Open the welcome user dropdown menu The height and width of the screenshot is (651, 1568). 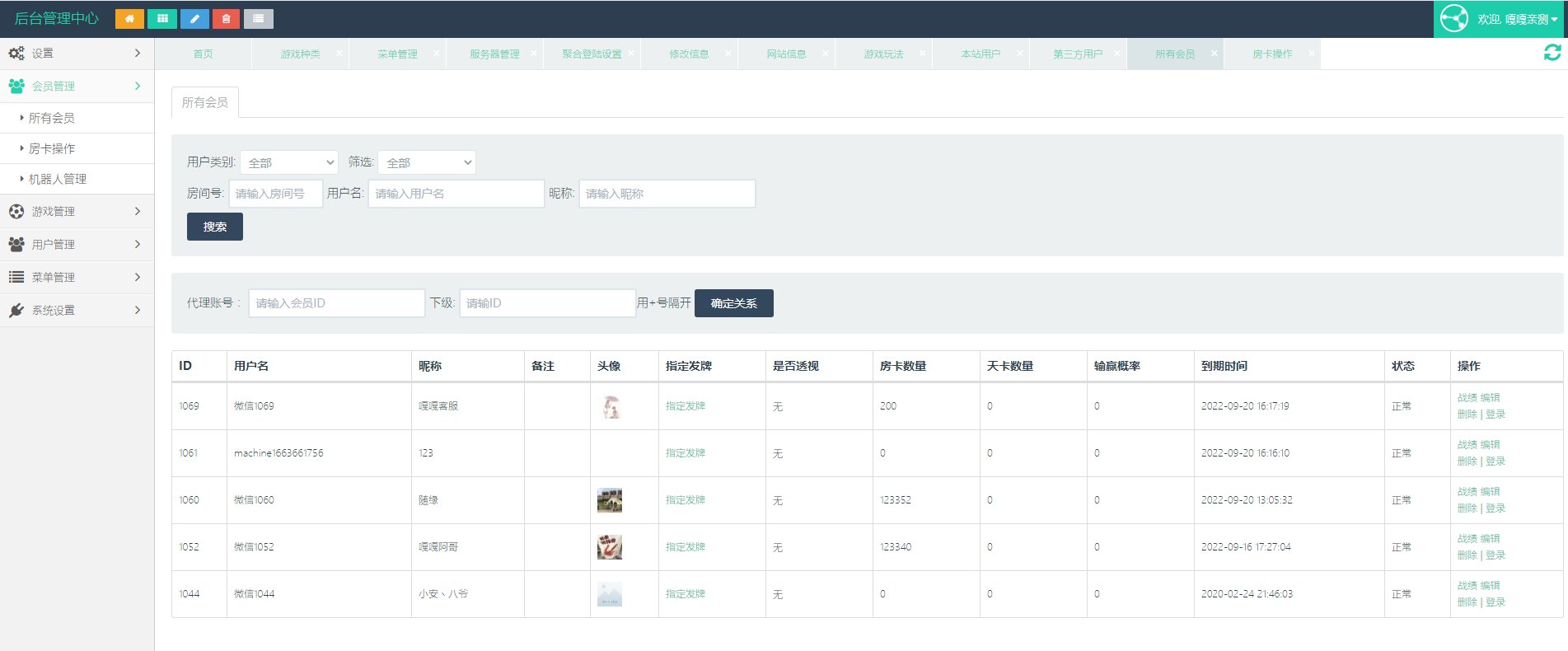click(x=1516, y=19)
